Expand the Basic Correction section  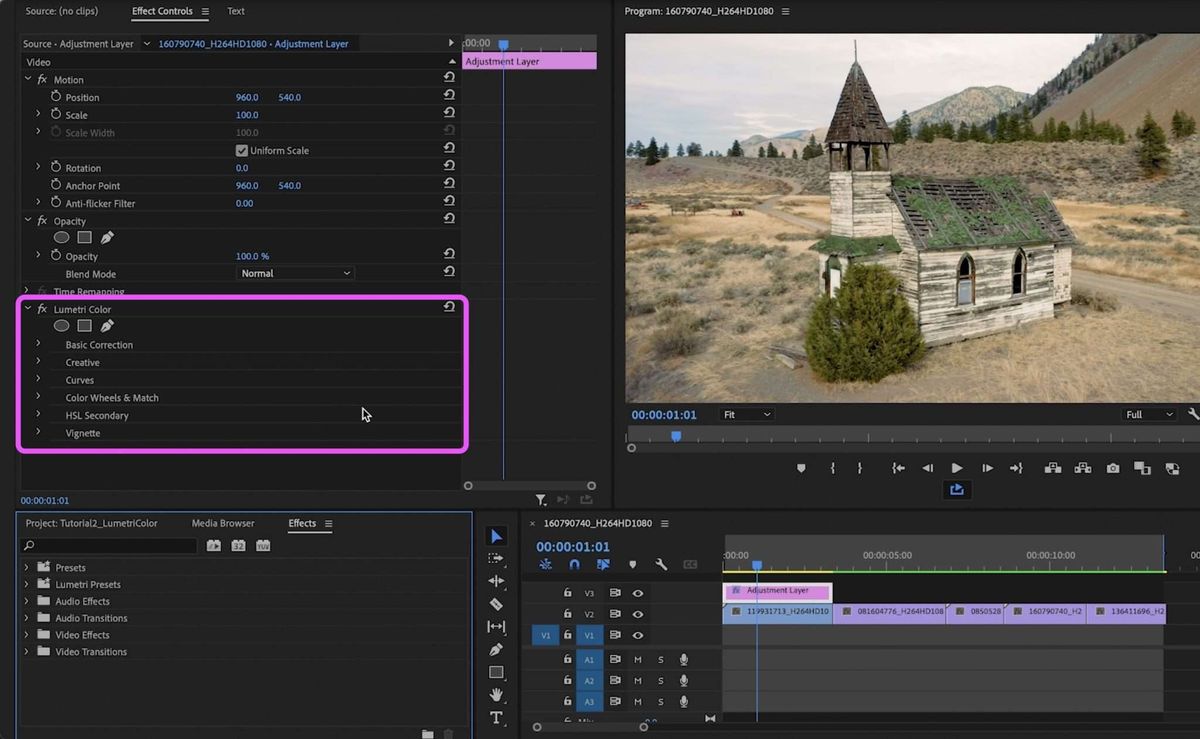[x=38, y=344]
